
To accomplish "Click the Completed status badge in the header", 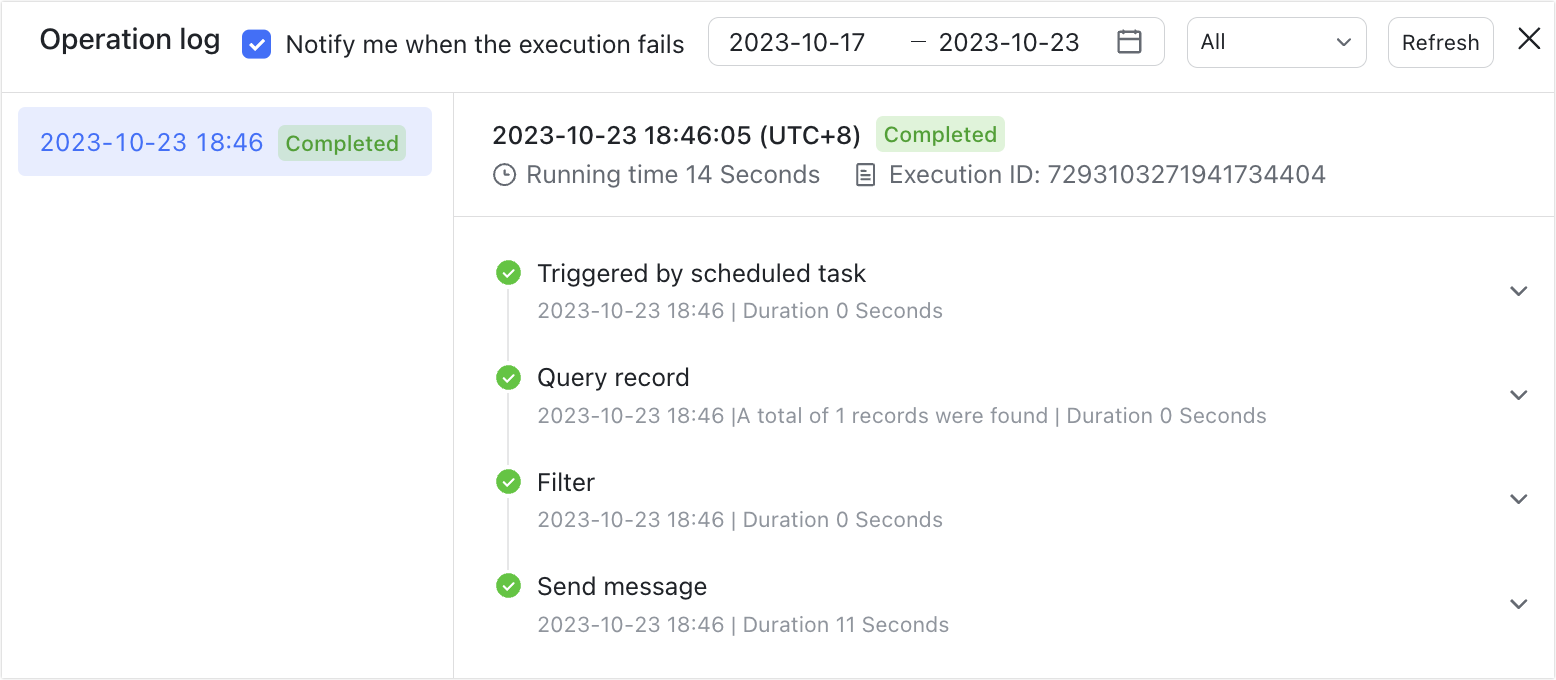I will tap(940, 133).
